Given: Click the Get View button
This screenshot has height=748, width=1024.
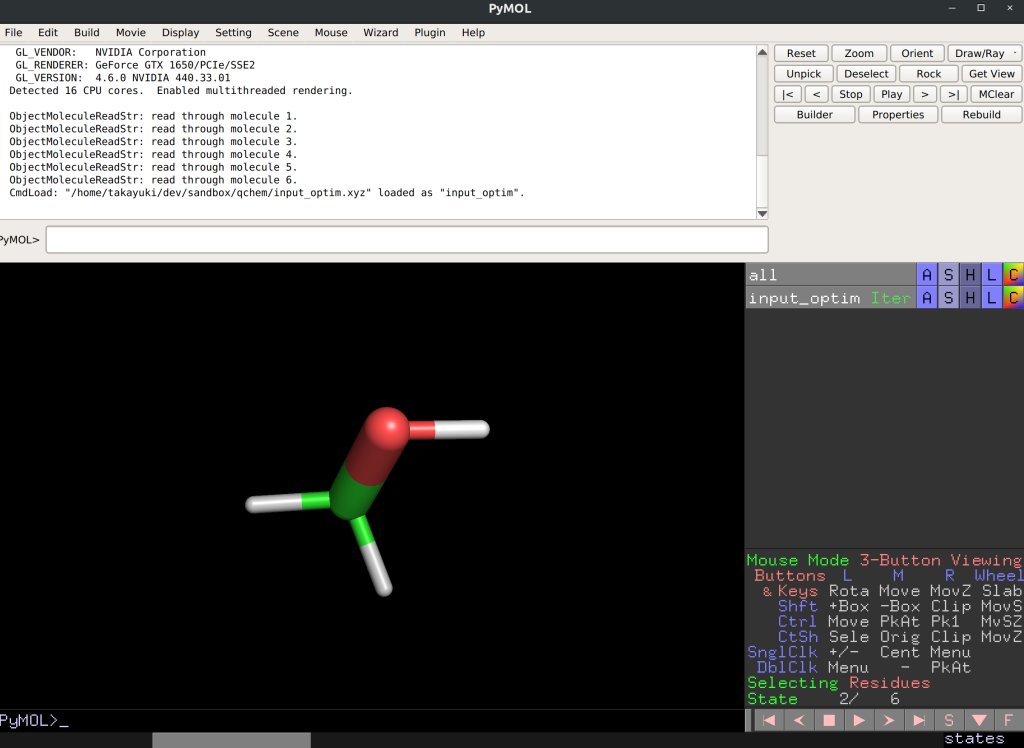Looking at the screenshot, I should click(x=991, y=74).
